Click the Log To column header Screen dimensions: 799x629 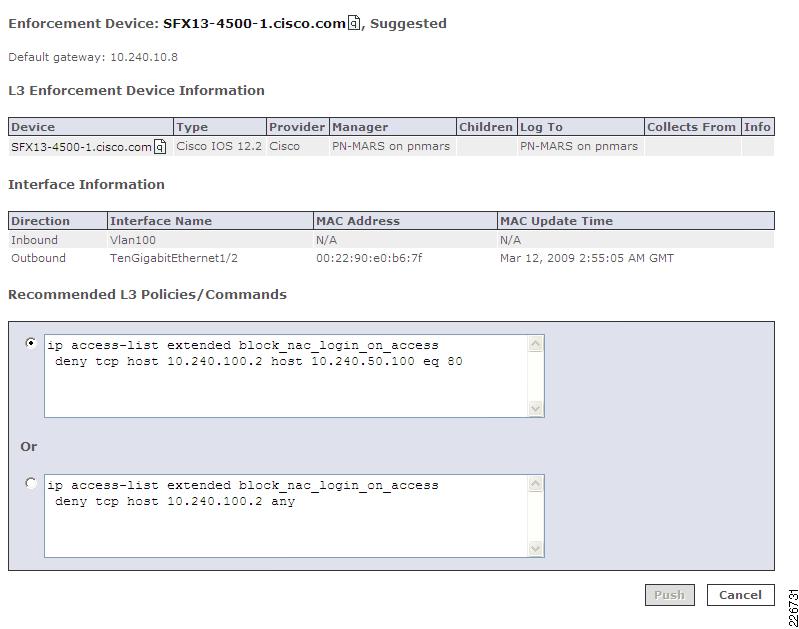pyautogui.click(x=580, y=126)
